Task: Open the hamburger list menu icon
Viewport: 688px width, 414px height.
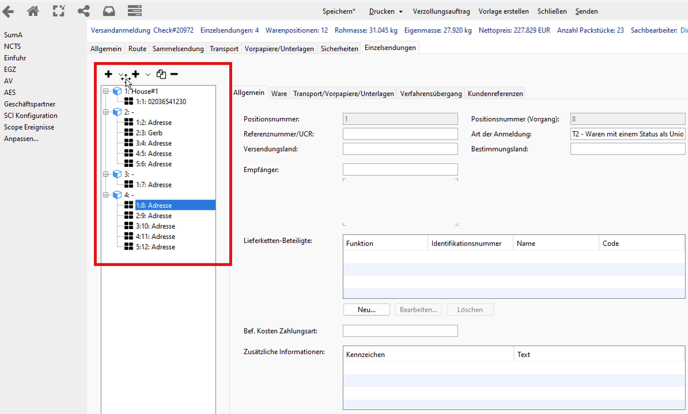Action: (x=135, y=11)
